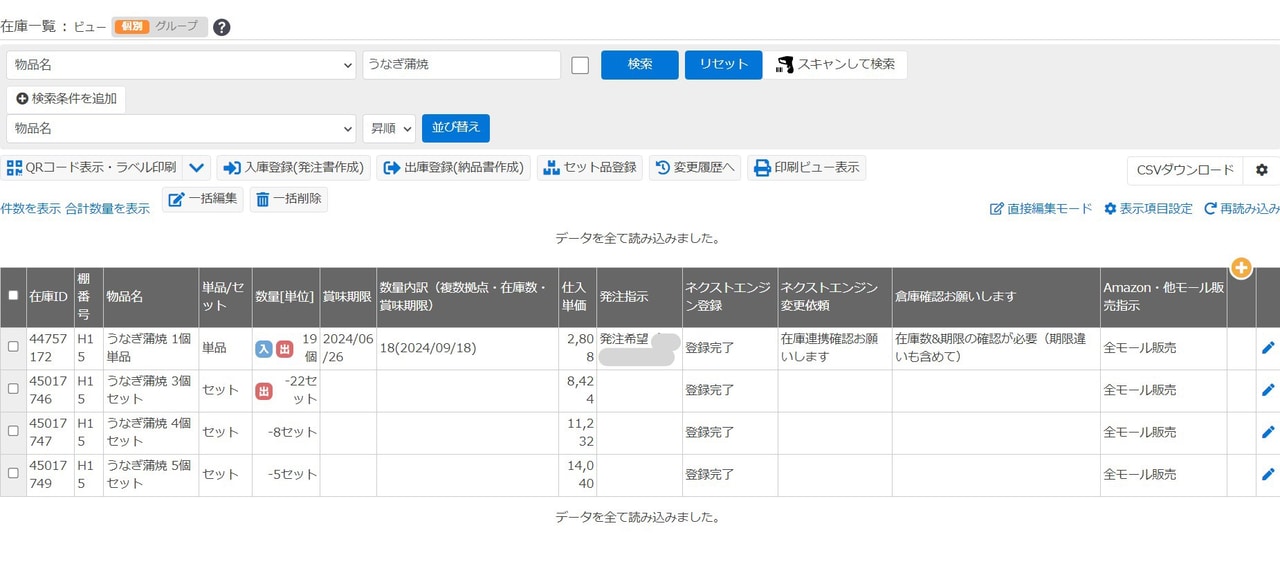Click pencil edit icon for うなぎ蒲焼 5個セット
The image size is (1280, 582).
(x=1268, y=474)
